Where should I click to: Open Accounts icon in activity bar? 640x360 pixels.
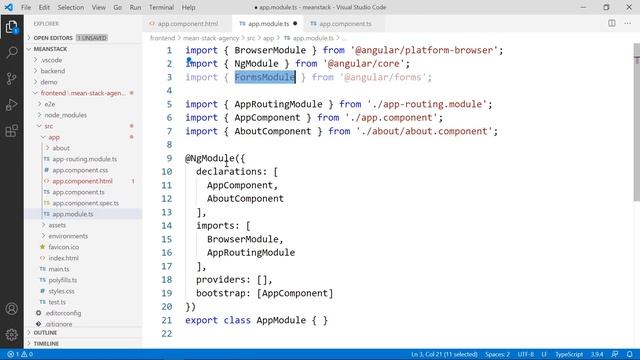coord(11,309)
